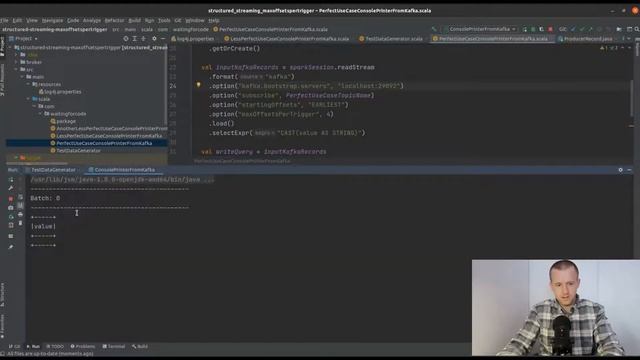Open the View menu
This screenshot has height=360, width=640.
pyautogui.click(x=32, y=20)
